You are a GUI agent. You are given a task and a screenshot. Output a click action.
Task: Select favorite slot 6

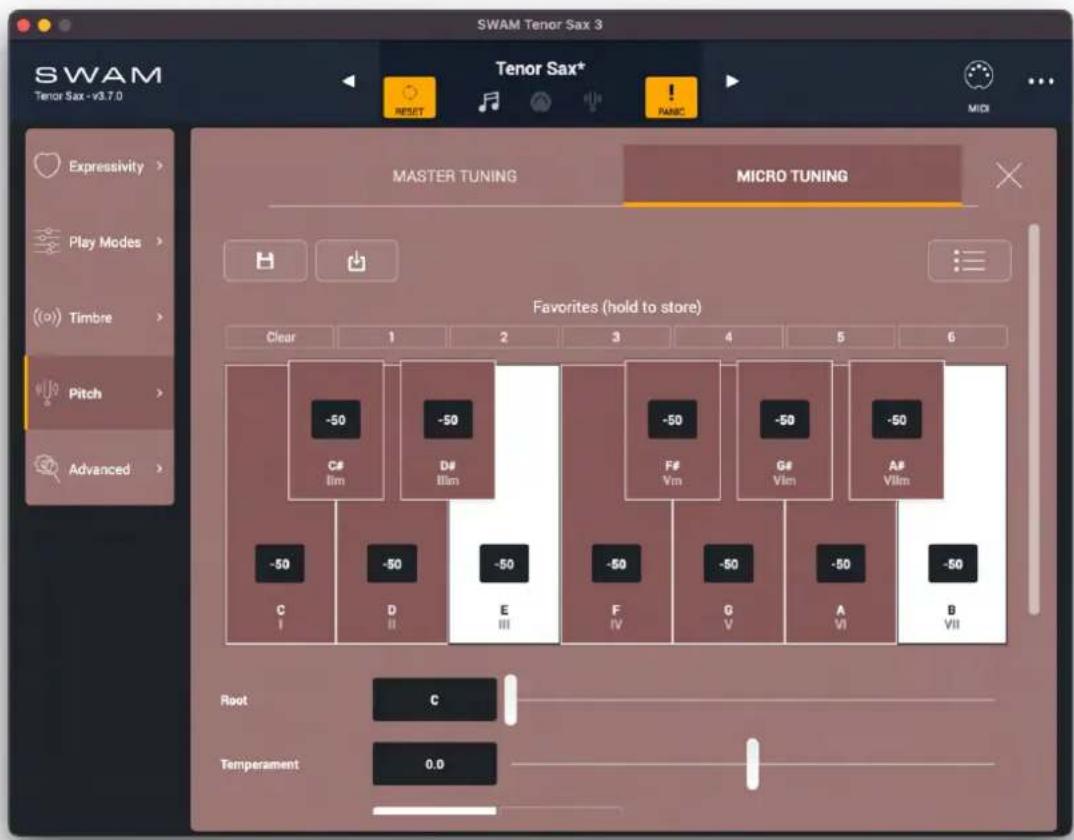pyautogui.click(x=952, y=337)
